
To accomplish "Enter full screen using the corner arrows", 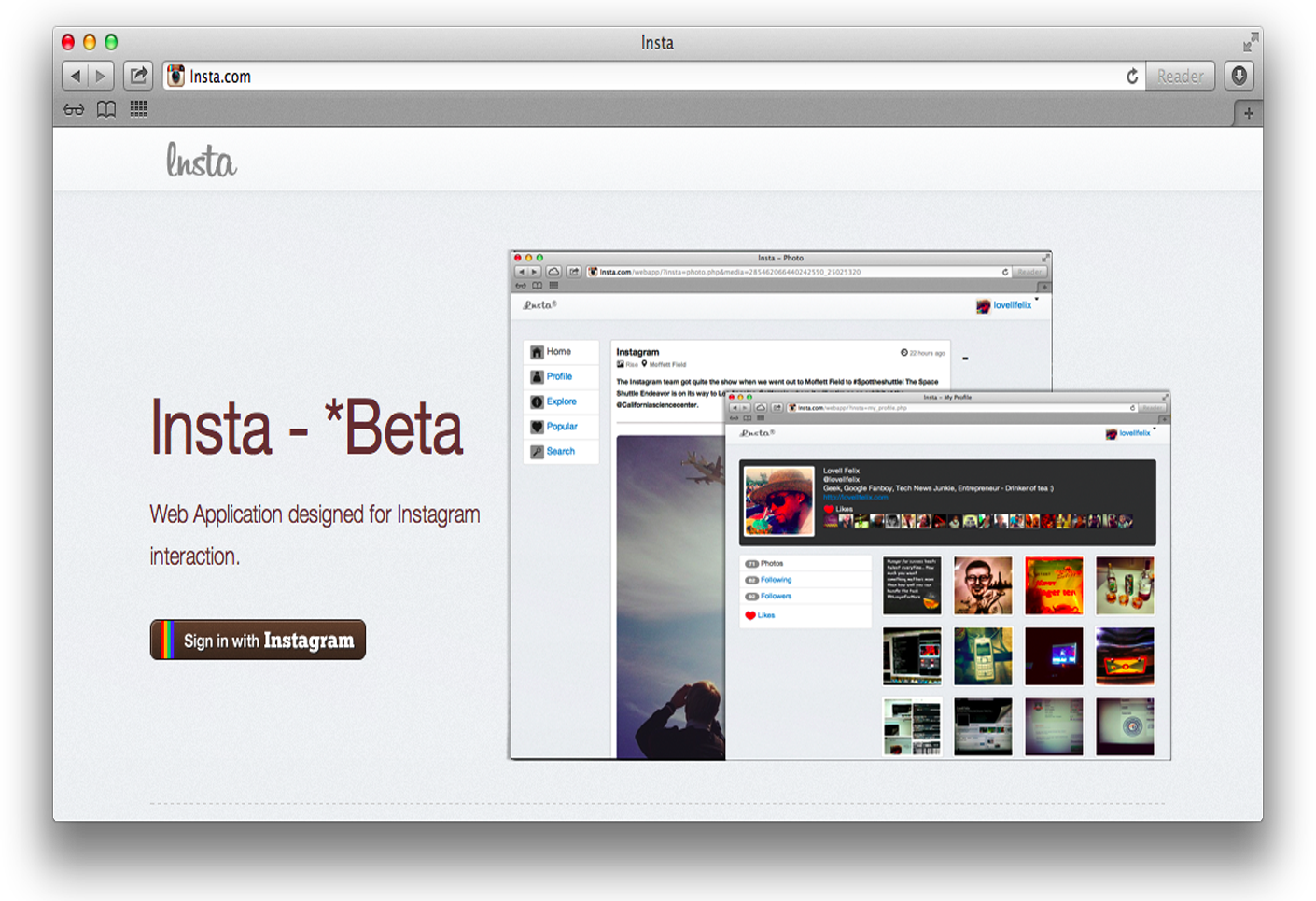I will pos(1251,42).
